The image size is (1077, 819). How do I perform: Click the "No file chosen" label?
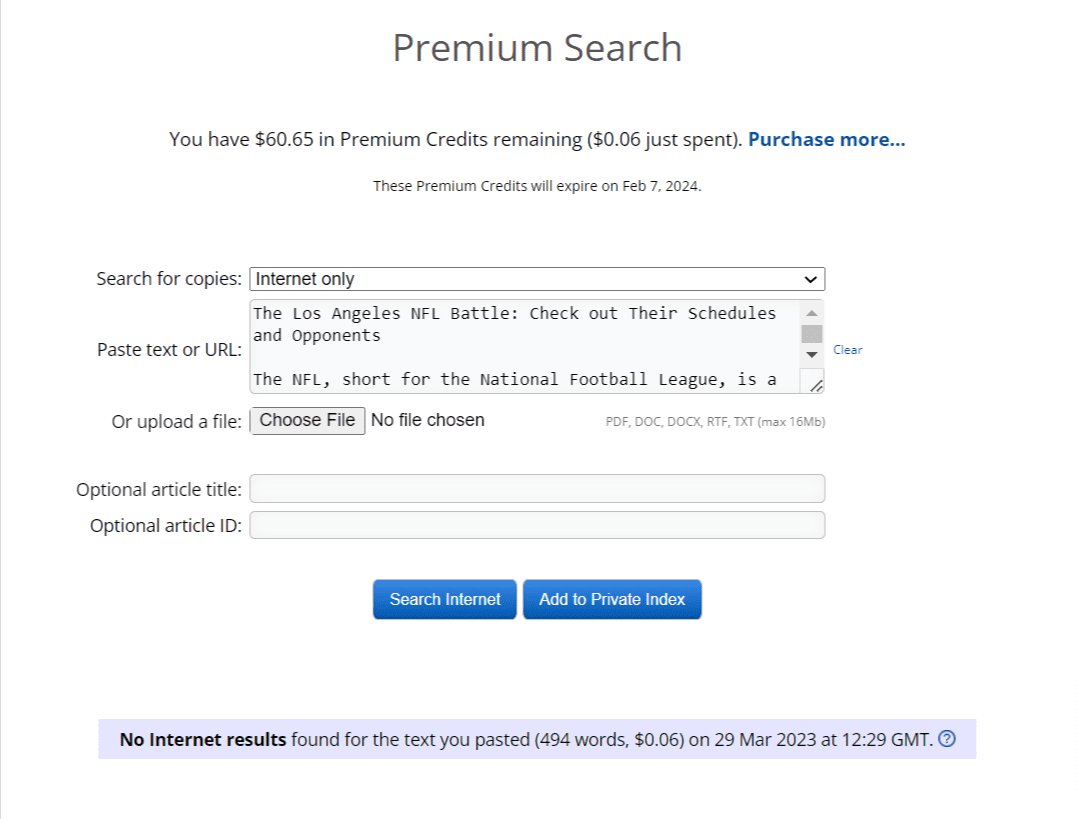pos(427,420)
